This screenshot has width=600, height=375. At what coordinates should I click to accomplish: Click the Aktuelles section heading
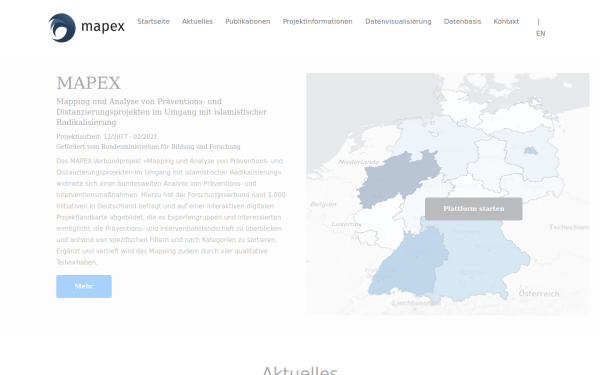300,370
